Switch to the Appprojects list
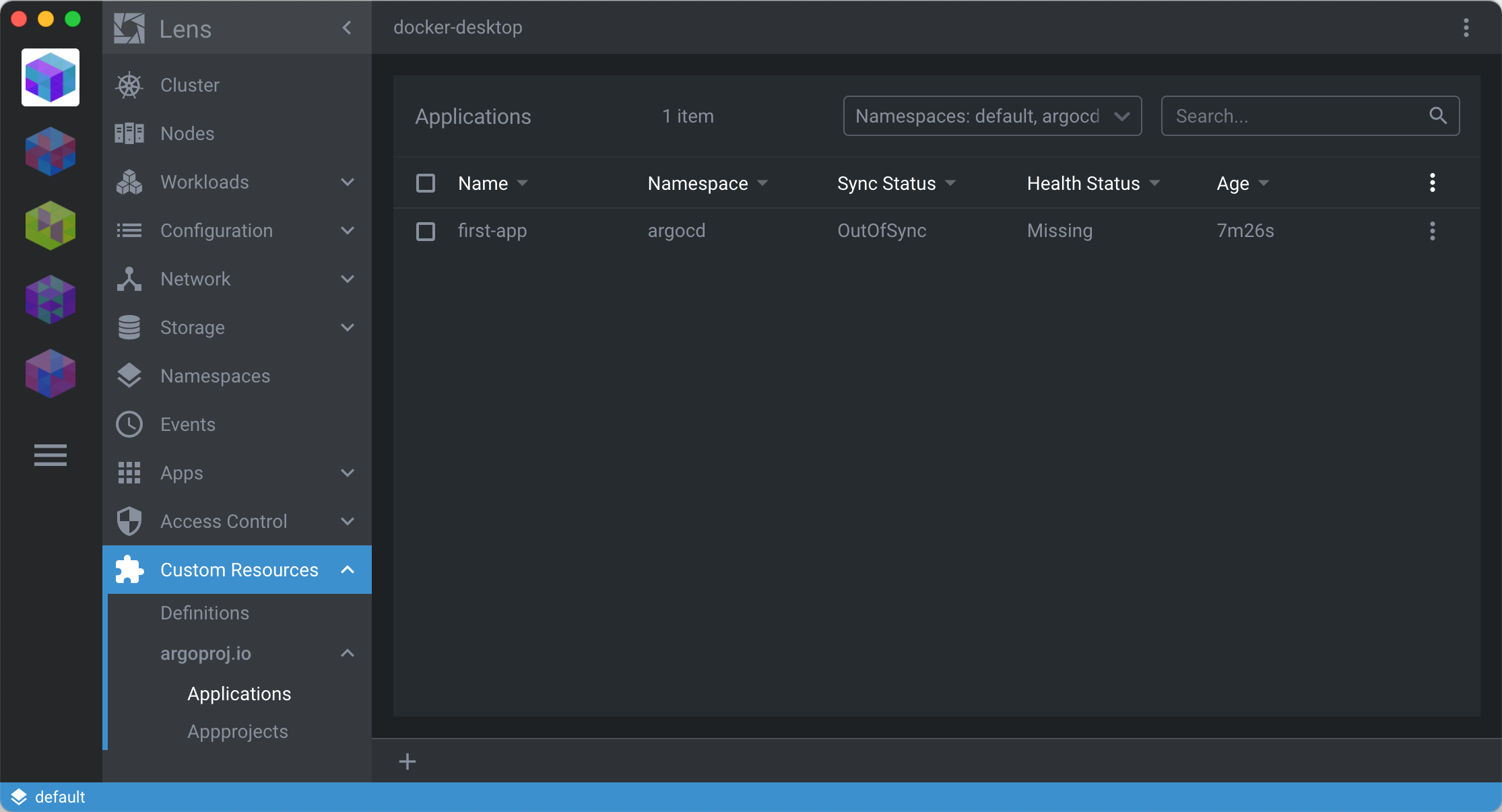1502x812 pixels. [238, 731]
